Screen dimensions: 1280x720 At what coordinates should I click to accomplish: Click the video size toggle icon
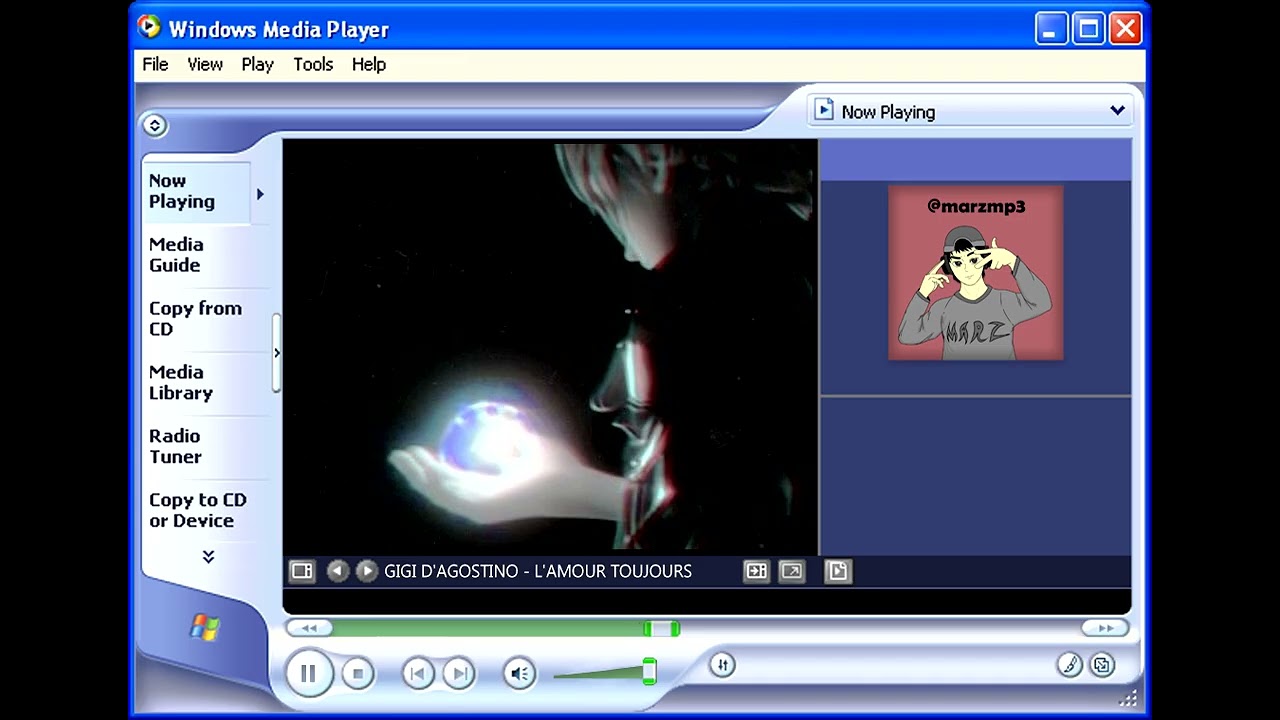[x=756, y=571]
